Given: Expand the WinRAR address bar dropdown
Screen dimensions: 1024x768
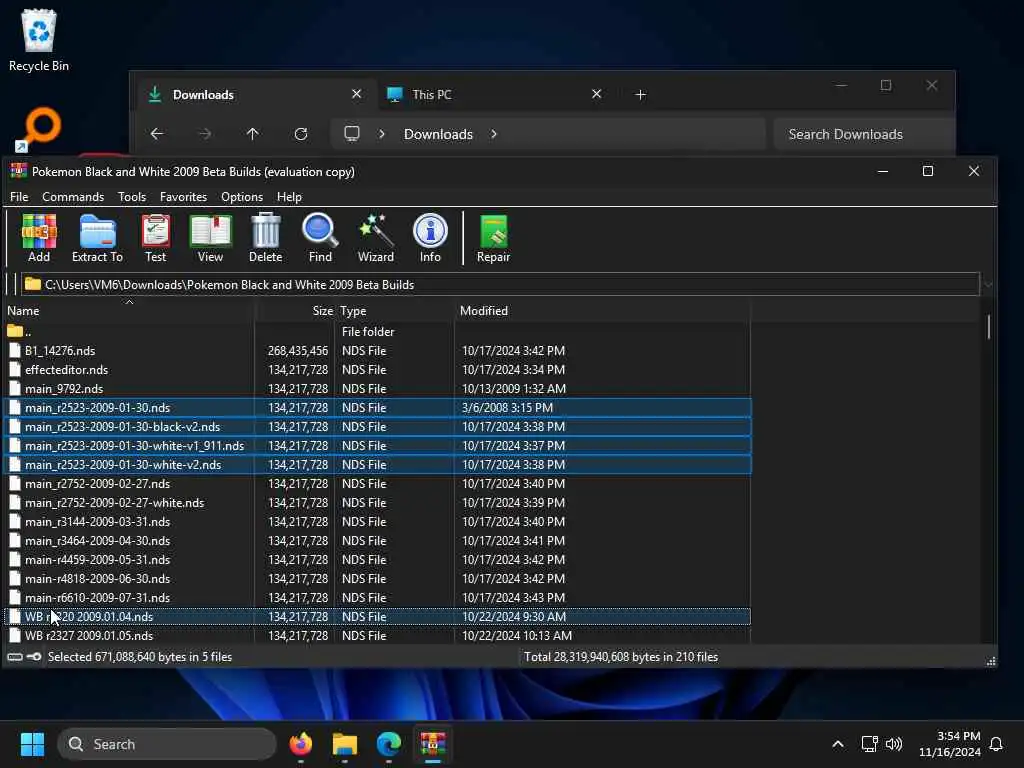Looking at the screenshot, I should click(987, 285).
